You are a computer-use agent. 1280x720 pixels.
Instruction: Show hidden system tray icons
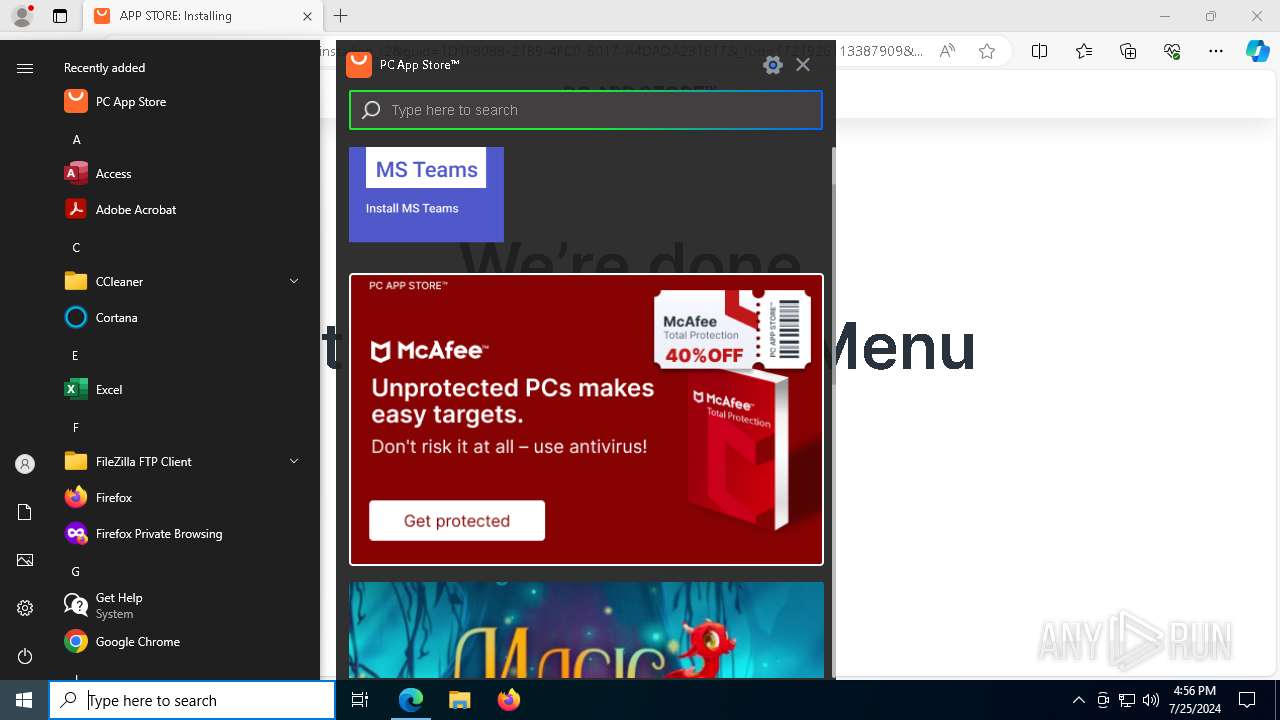pyautogui.click(x=1078, y=700)
